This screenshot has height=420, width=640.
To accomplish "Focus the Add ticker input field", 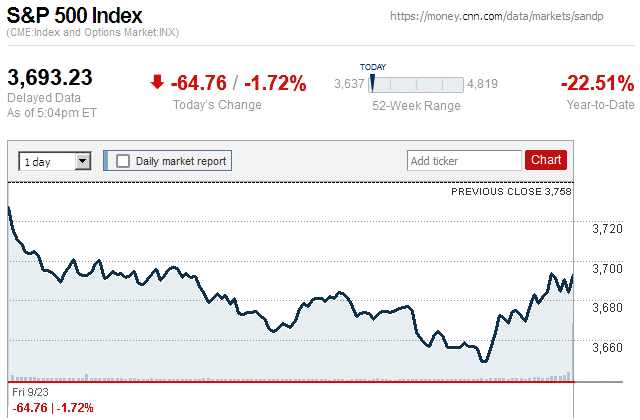I will tap(463, 161).
